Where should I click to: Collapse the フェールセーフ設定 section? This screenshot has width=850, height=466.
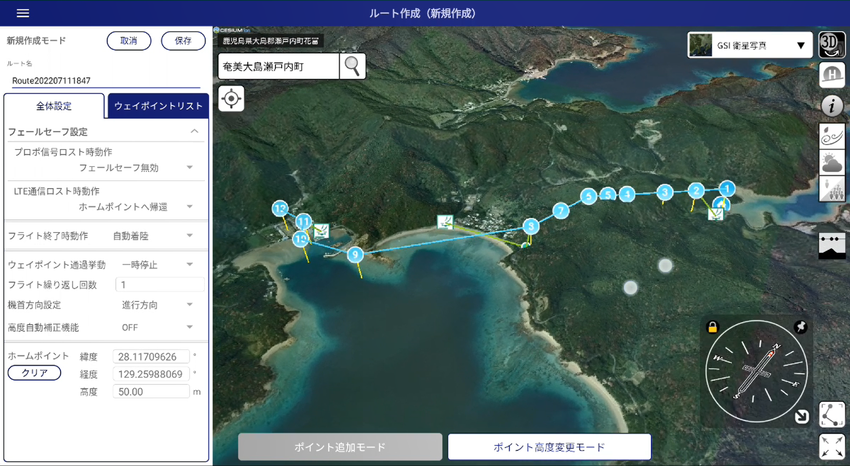(194, 132)
